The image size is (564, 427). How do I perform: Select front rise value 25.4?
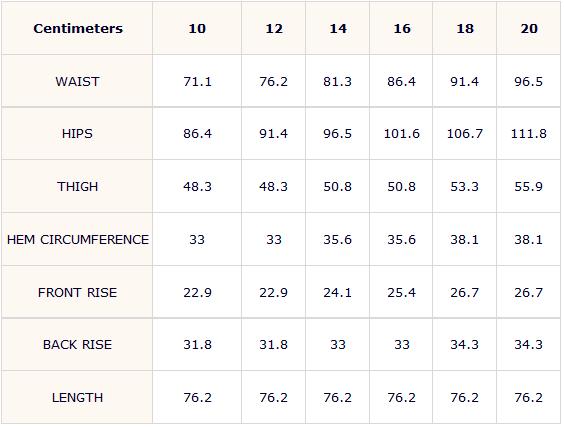[x=401, y=292]
